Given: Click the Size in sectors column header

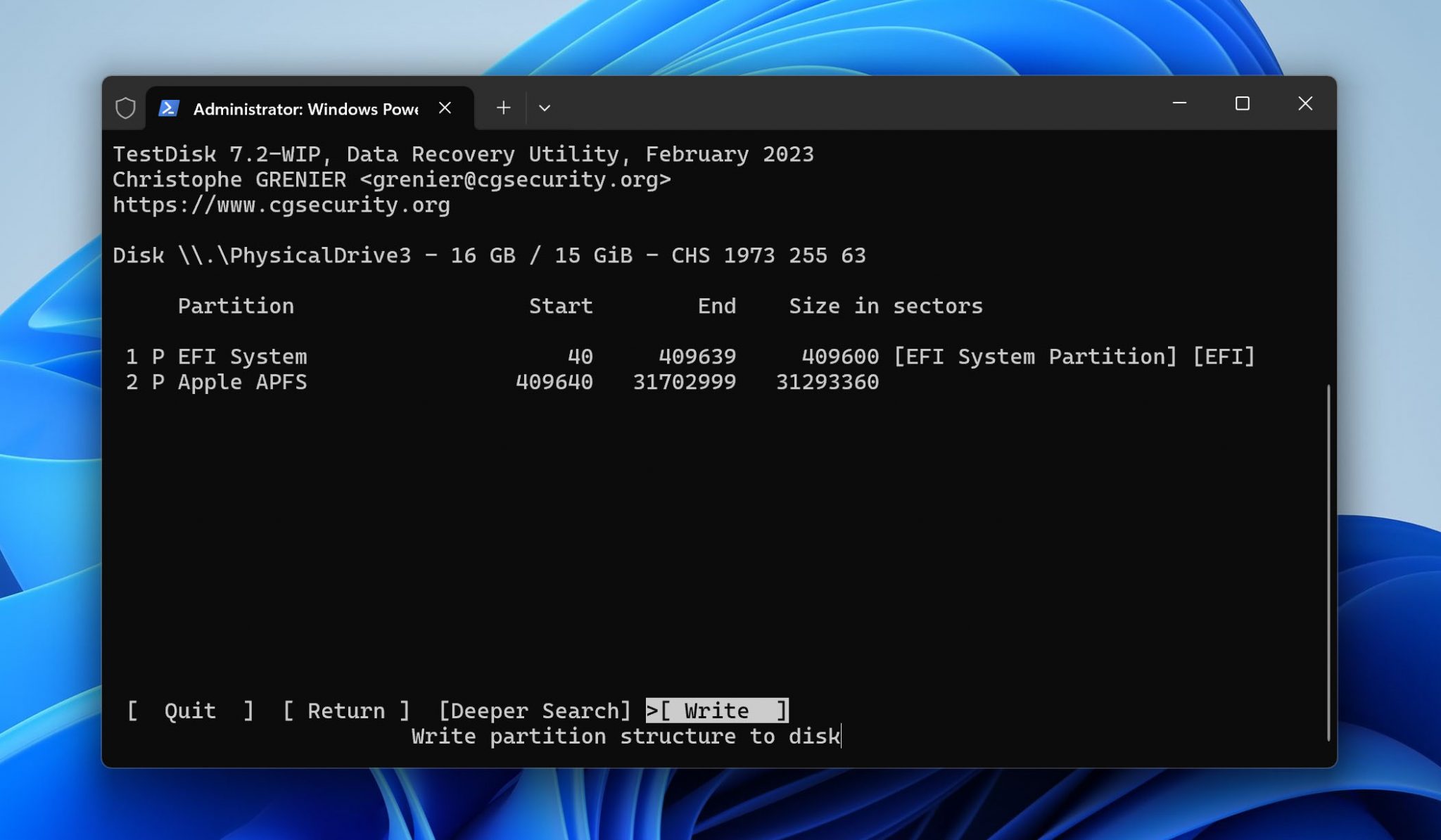Looking at the screenshot, I should [x=885, y=306].
